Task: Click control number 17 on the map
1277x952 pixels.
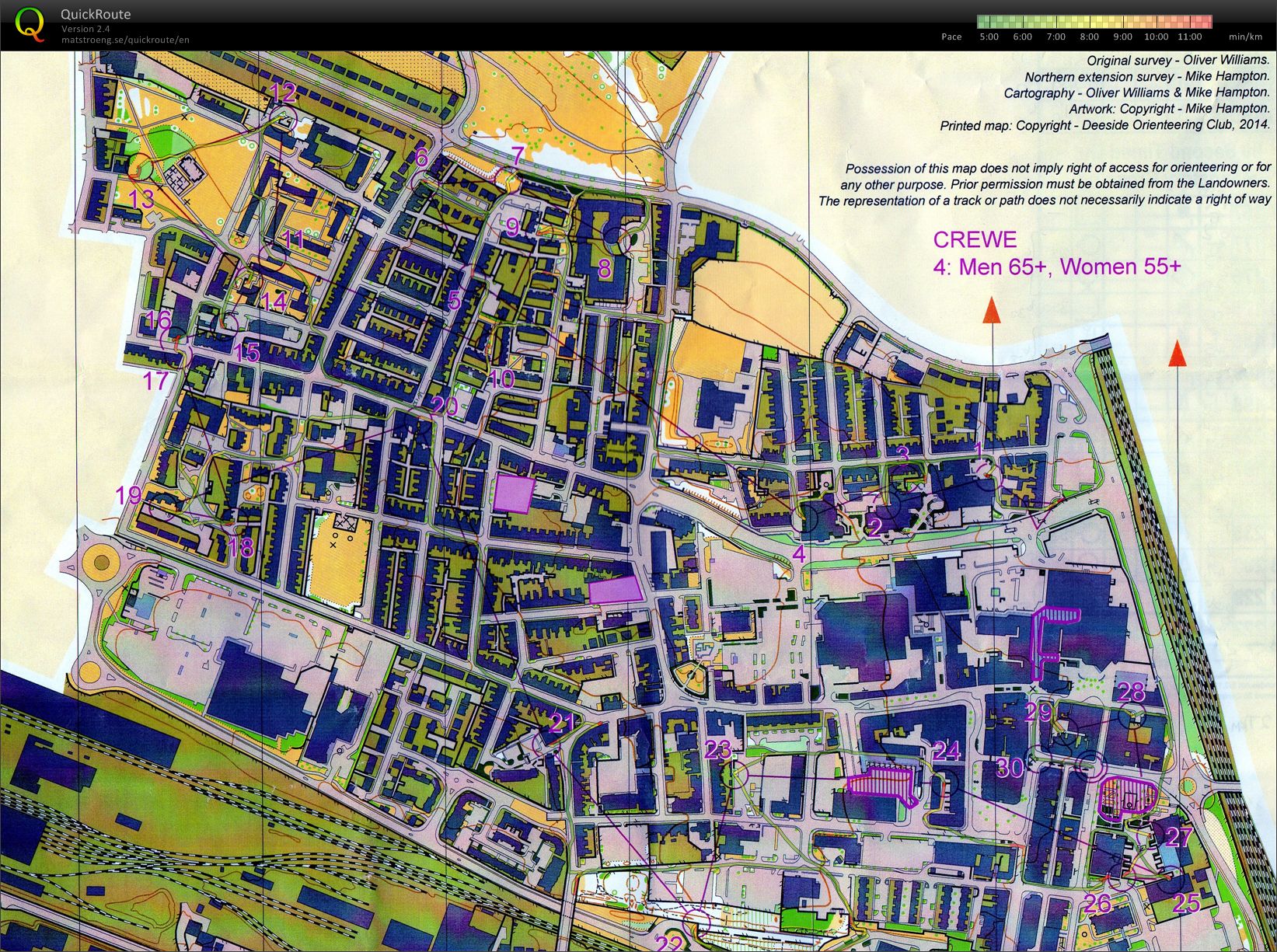Action: tap(155, 381)
